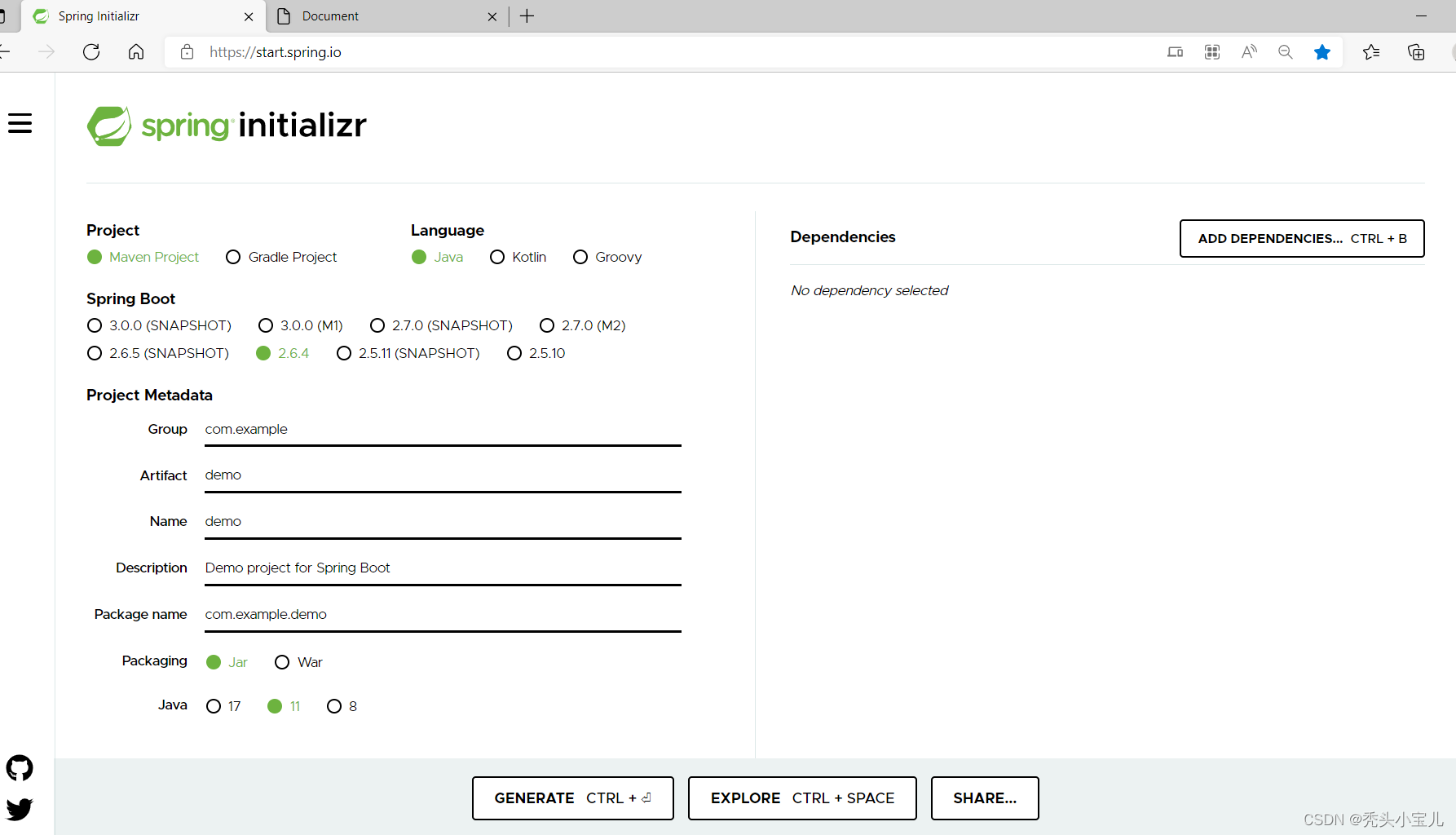
Task: Click the Artifact input field
Action: [443, 475]
